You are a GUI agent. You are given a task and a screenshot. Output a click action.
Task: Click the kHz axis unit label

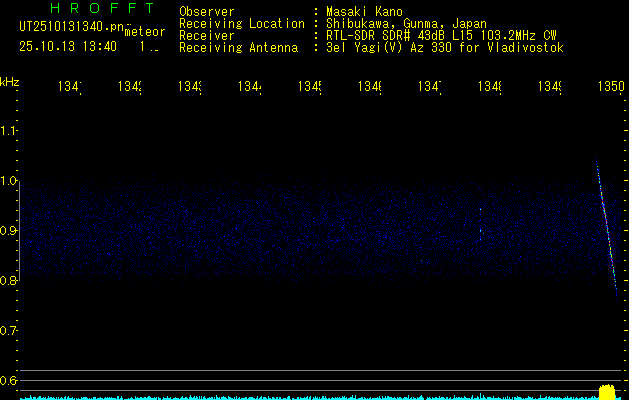[10, 81]
